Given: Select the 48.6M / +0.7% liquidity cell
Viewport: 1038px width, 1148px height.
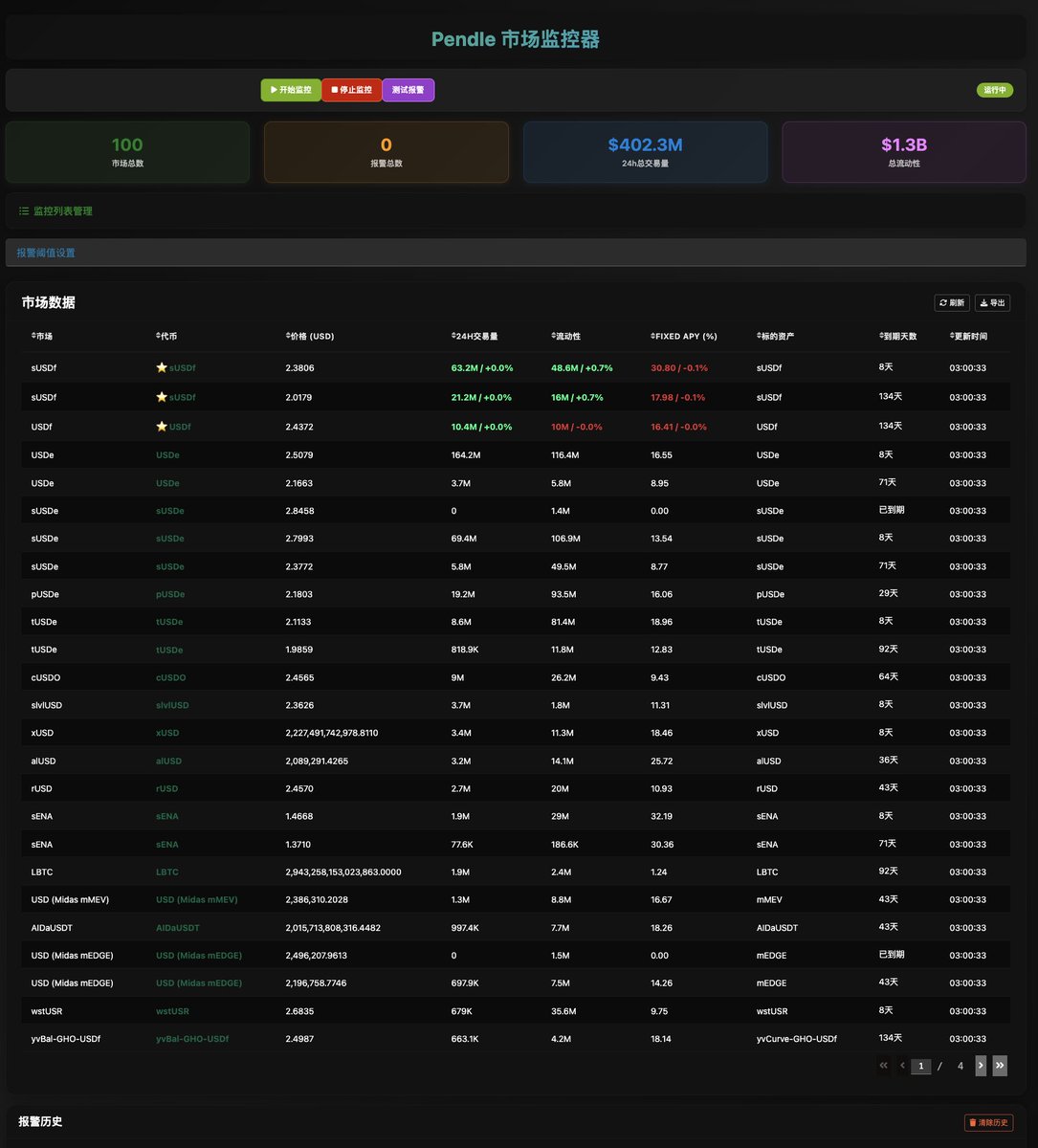Looking at the screenshot, I should click(582, 368).
